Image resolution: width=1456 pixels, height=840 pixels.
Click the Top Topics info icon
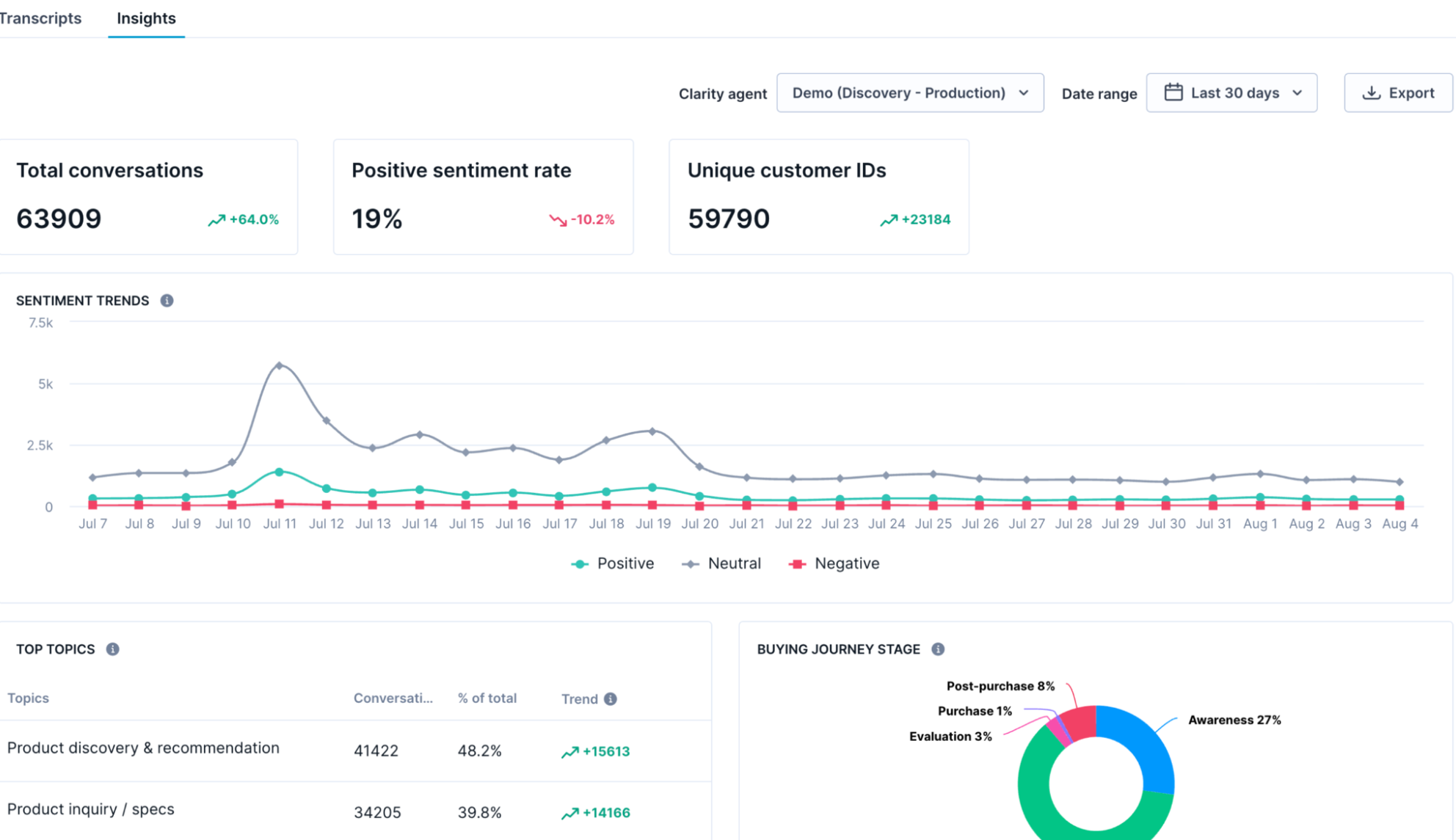[x=112, y=649]
